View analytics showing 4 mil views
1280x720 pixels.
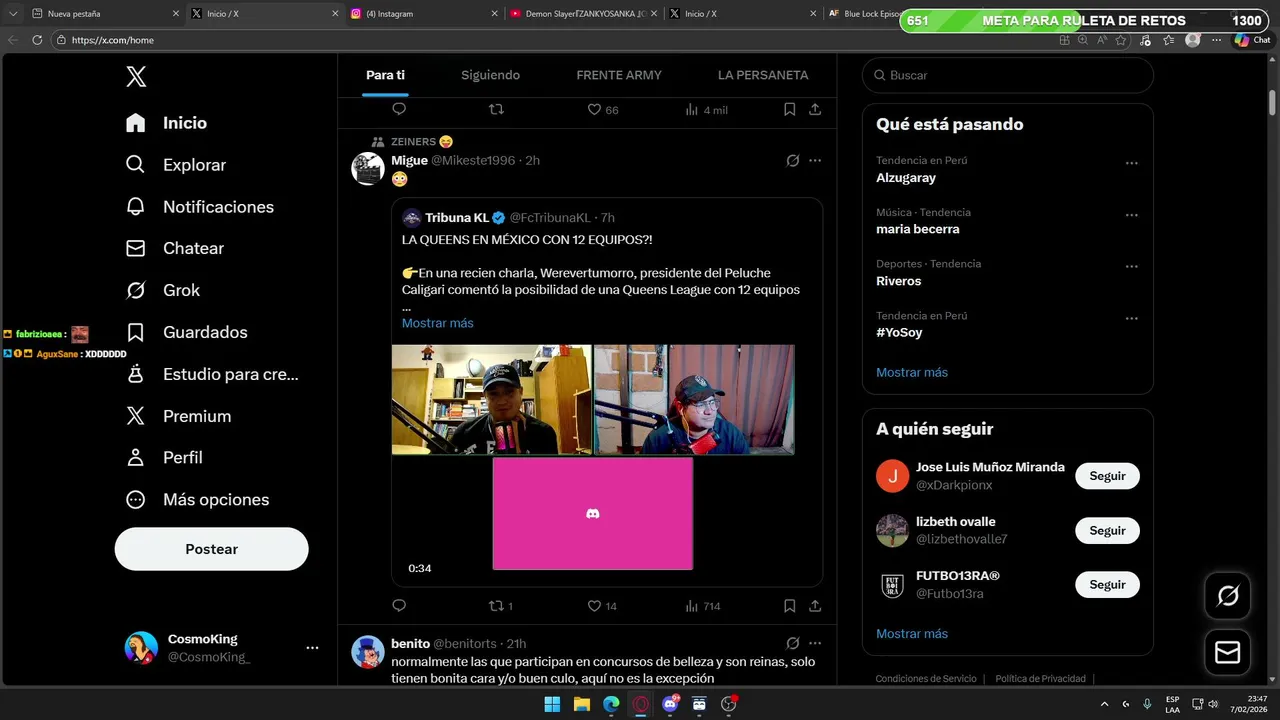(706, 109)
